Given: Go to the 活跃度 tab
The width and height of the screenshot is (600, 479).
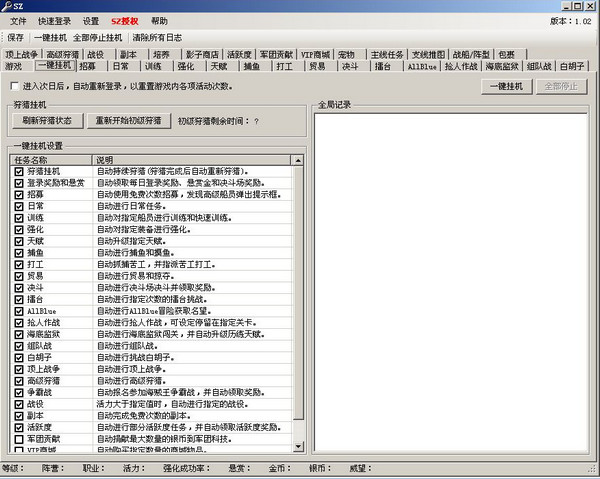Looking at the screenshot, I should pos(239,55).
